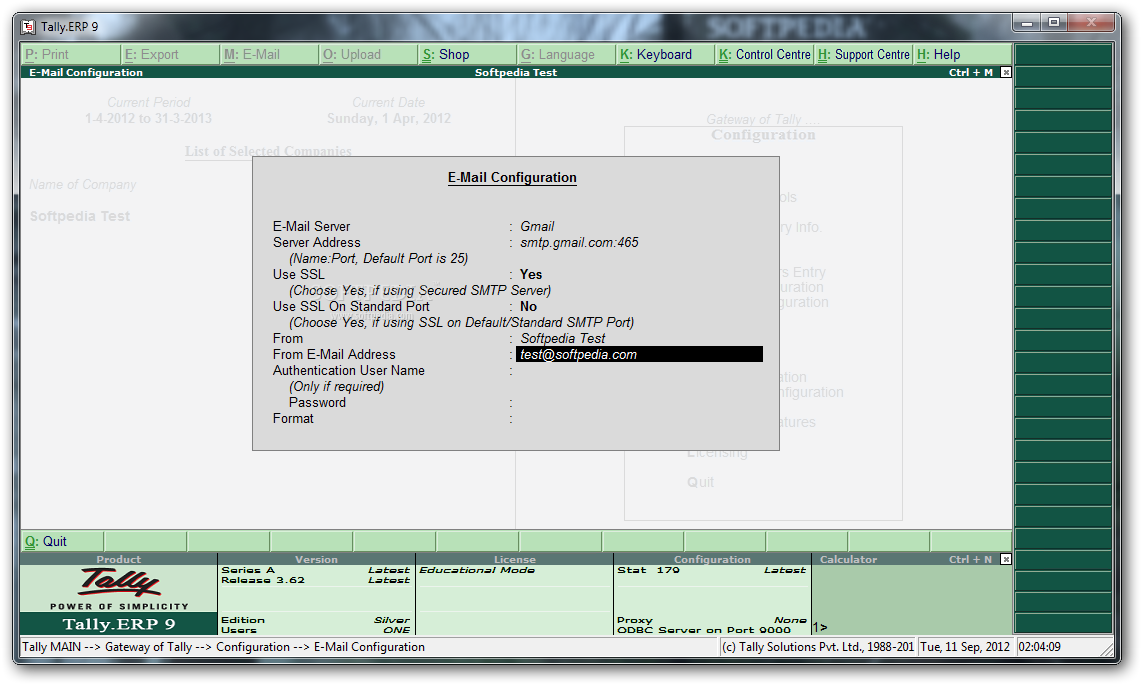Open the E-Mail menu button
This screenshot has width=1142, height=685.
(x=269, y=55)
